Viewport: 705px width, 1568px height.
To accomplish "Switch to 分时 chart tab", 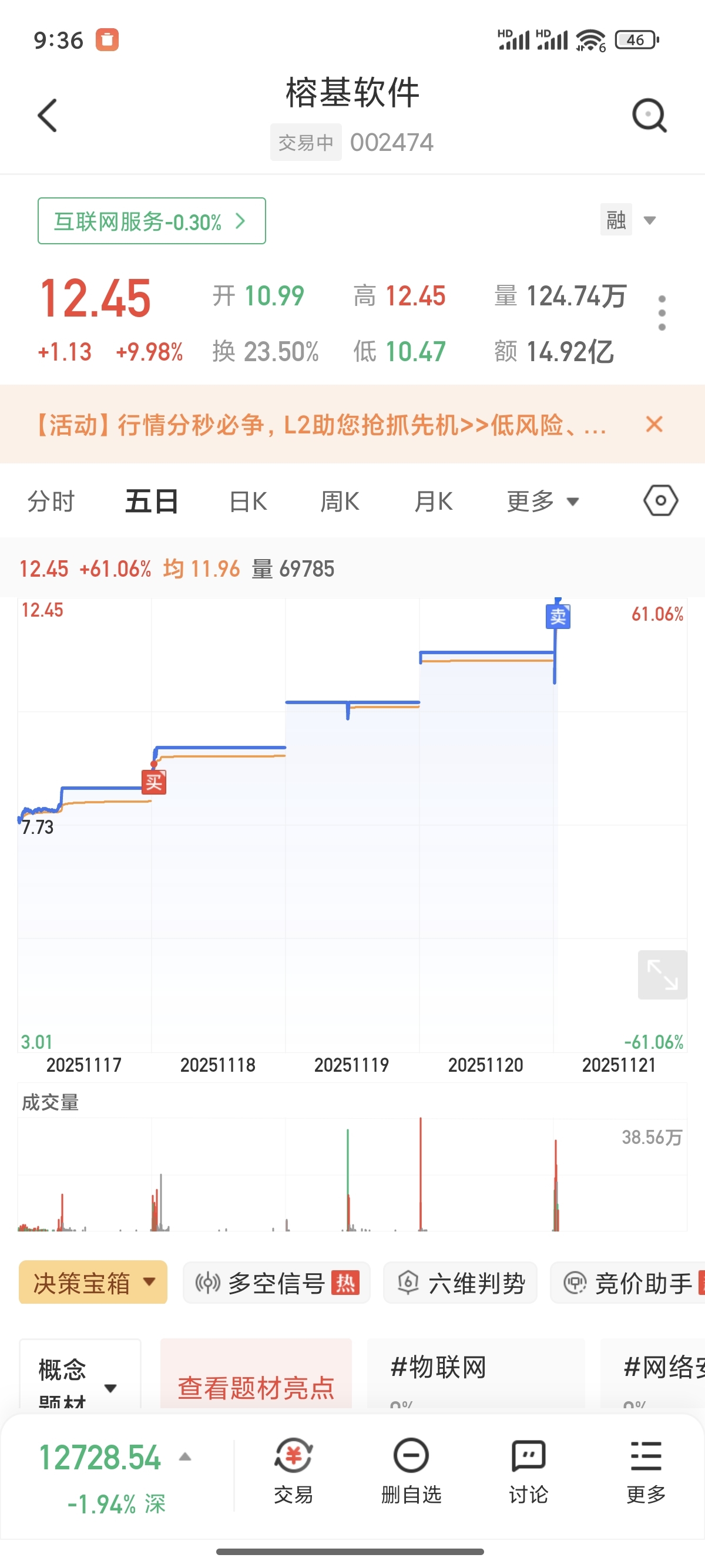I will click(51, 502).
